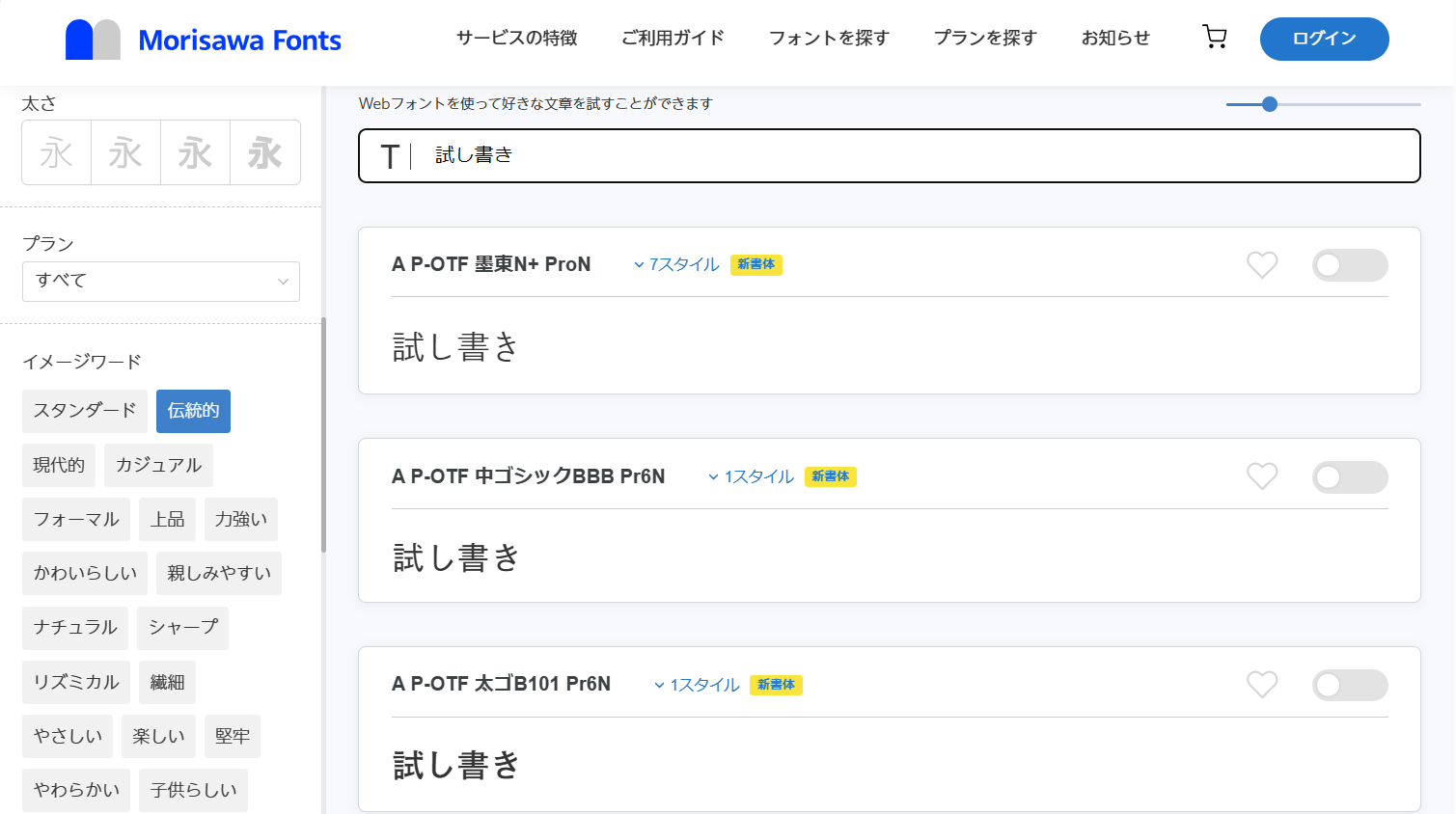This screenshot has height=814, width=1456.
Task: Adjust the preview font size slider
Action: (x=1270, y=104)
